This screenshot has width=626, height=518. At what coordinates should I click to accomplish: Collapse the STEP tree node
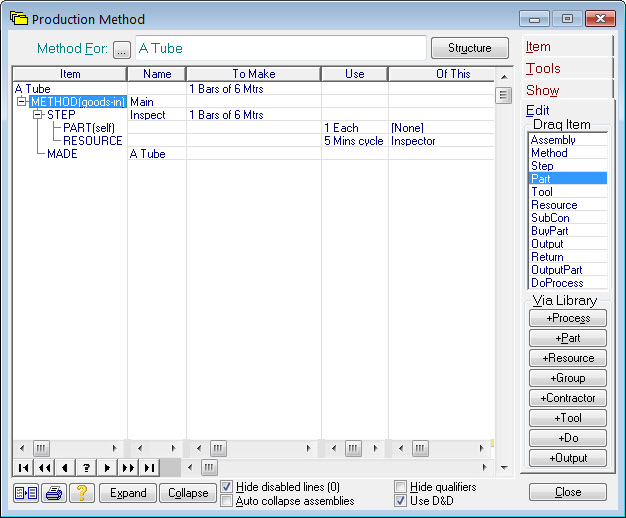click(x=38, y=115)
